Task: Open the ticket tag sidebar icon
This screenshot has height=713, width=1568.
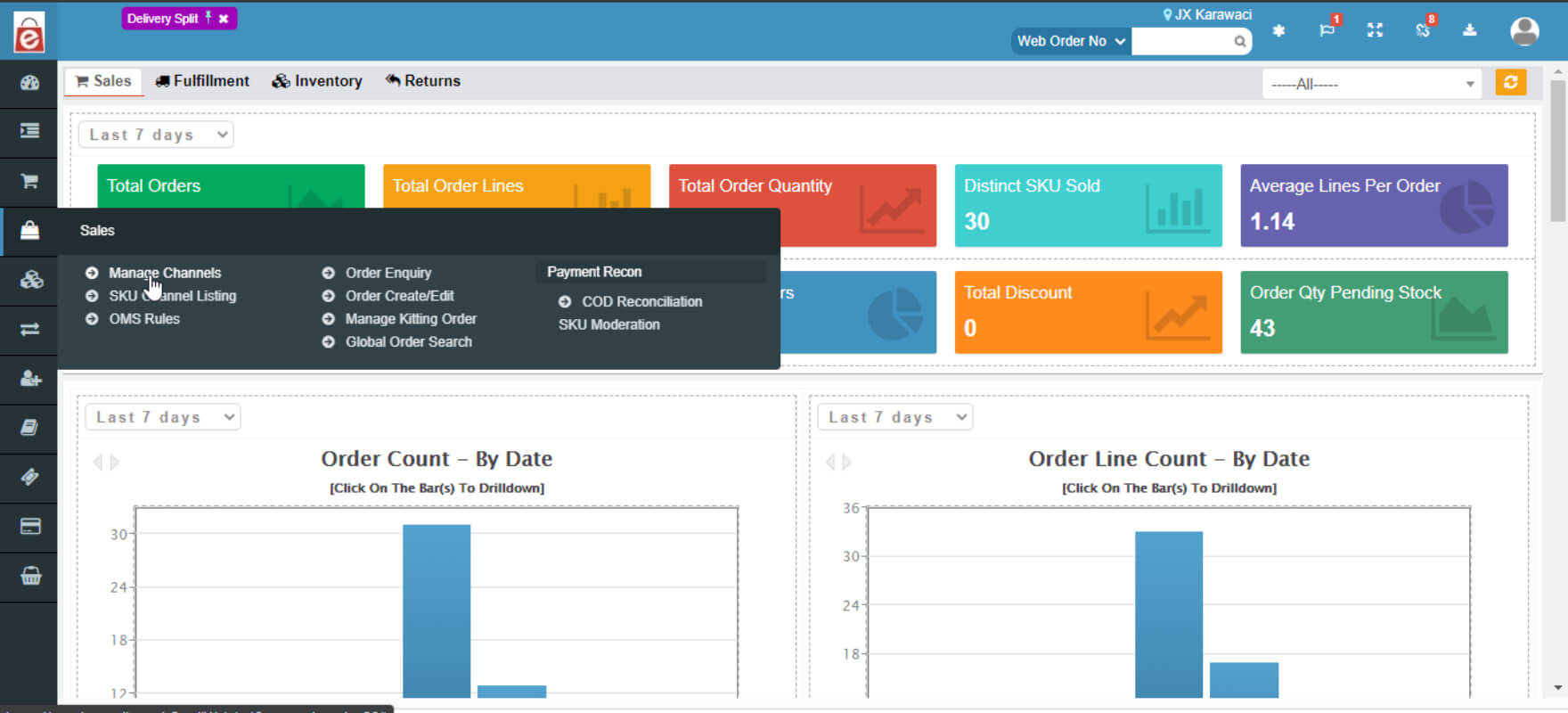Action: pyautogui.click(x=29, y=477)
